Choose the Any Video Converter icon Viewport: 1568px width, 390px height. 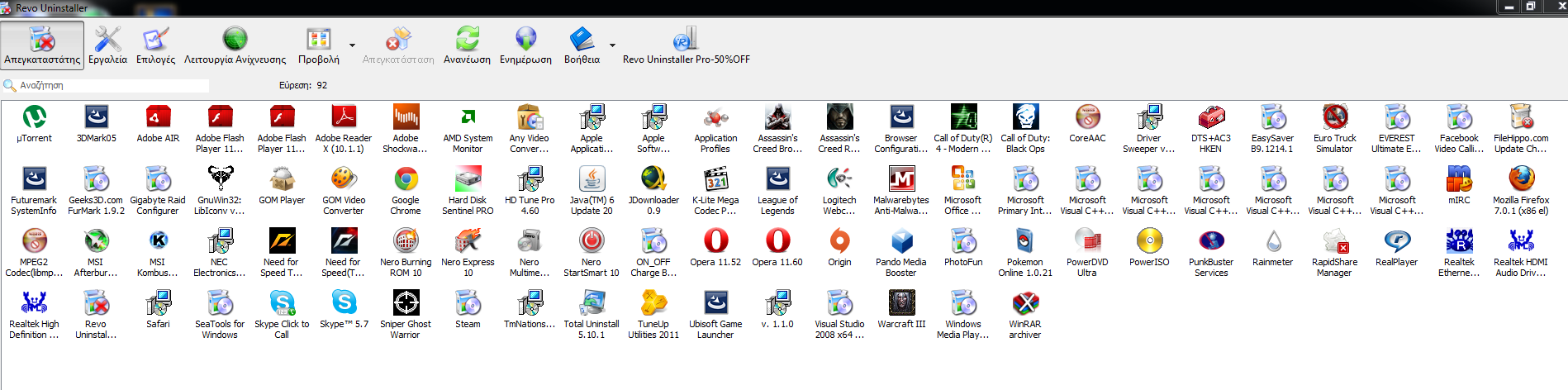[x=530, y=117]
